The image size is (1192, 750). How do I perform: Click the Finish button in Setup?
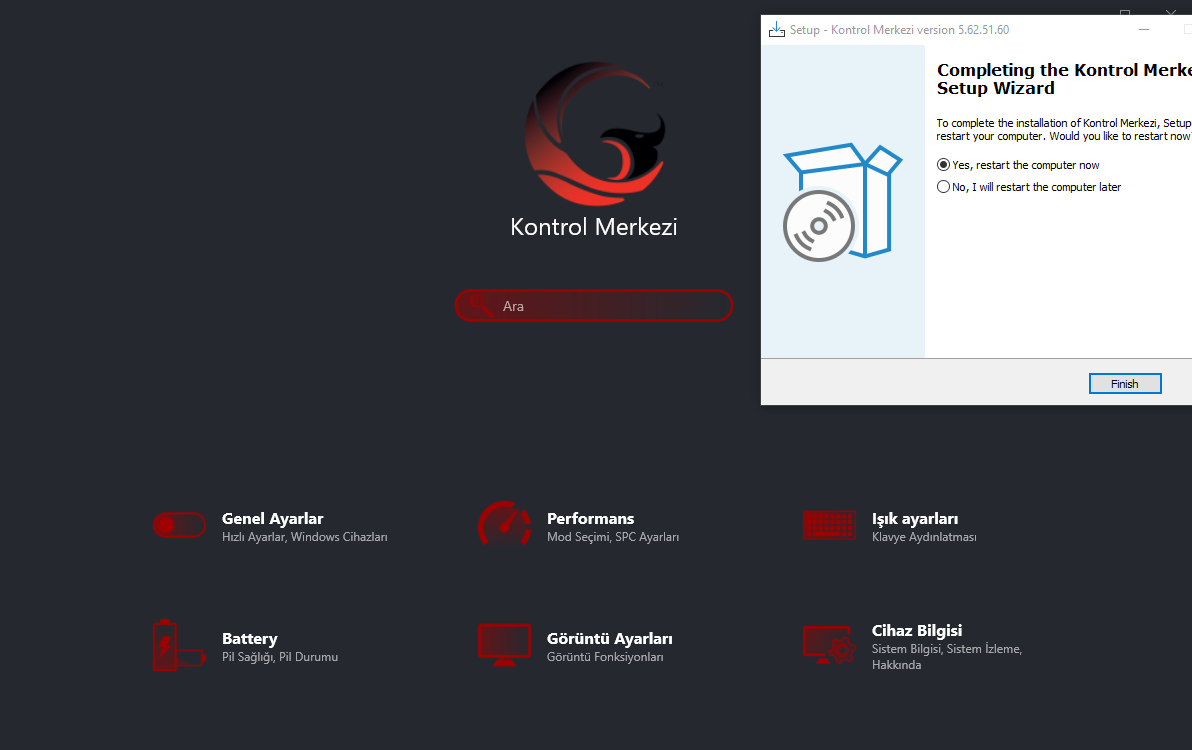click(x=1125, y=384)
